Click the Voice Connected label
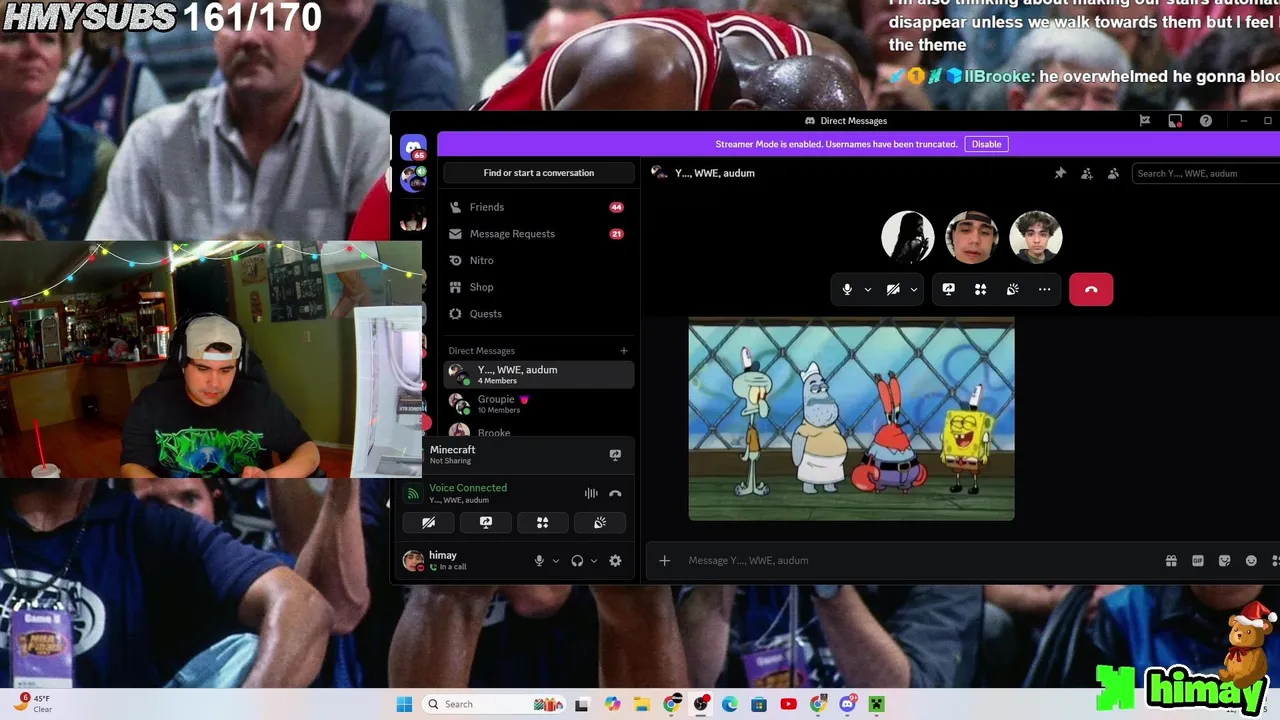Screen dimensions: 1280x720 [468, 488]
